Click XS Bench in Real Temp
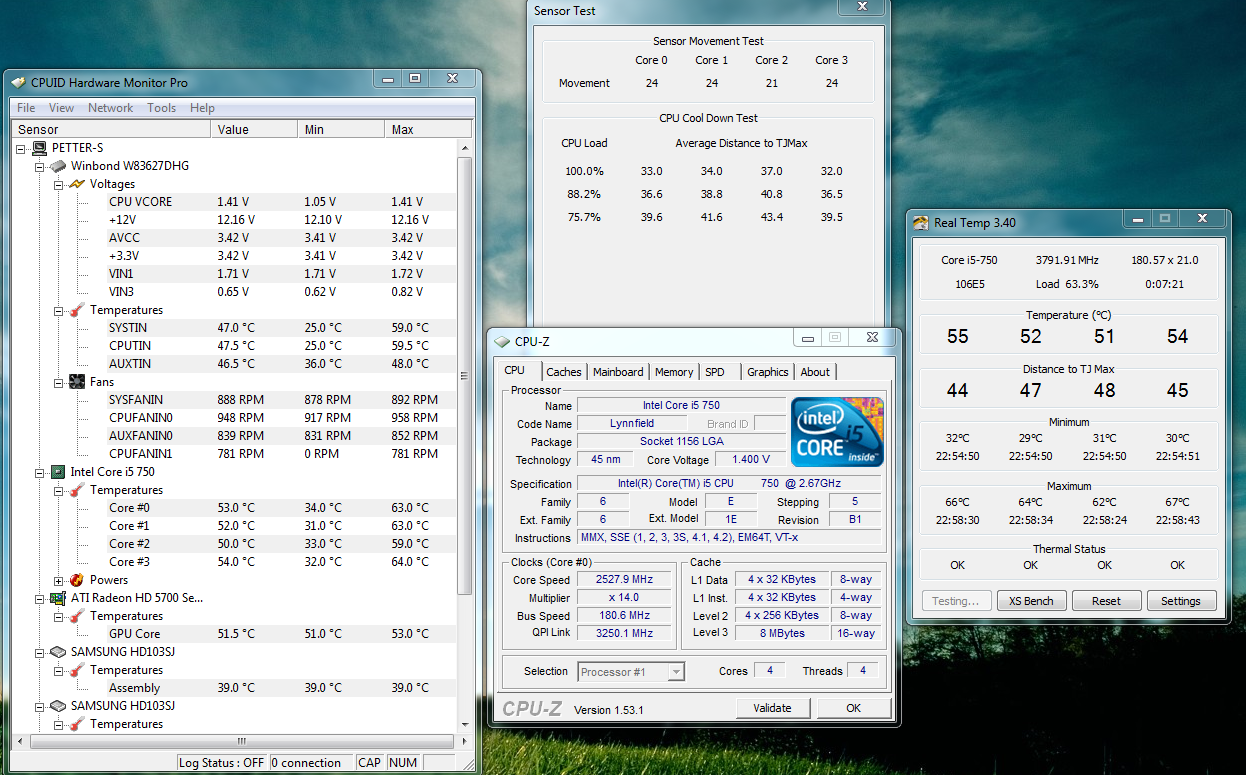1246x775 pixels. point(1031,601)
